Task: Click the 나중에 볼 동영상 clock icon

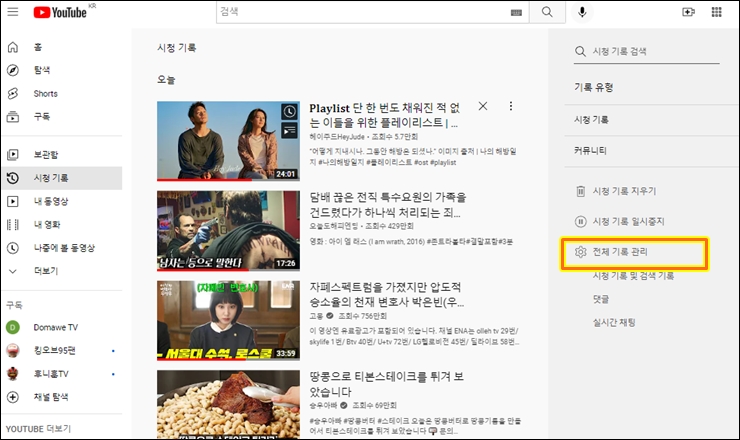Action: (x=13, y=248)
